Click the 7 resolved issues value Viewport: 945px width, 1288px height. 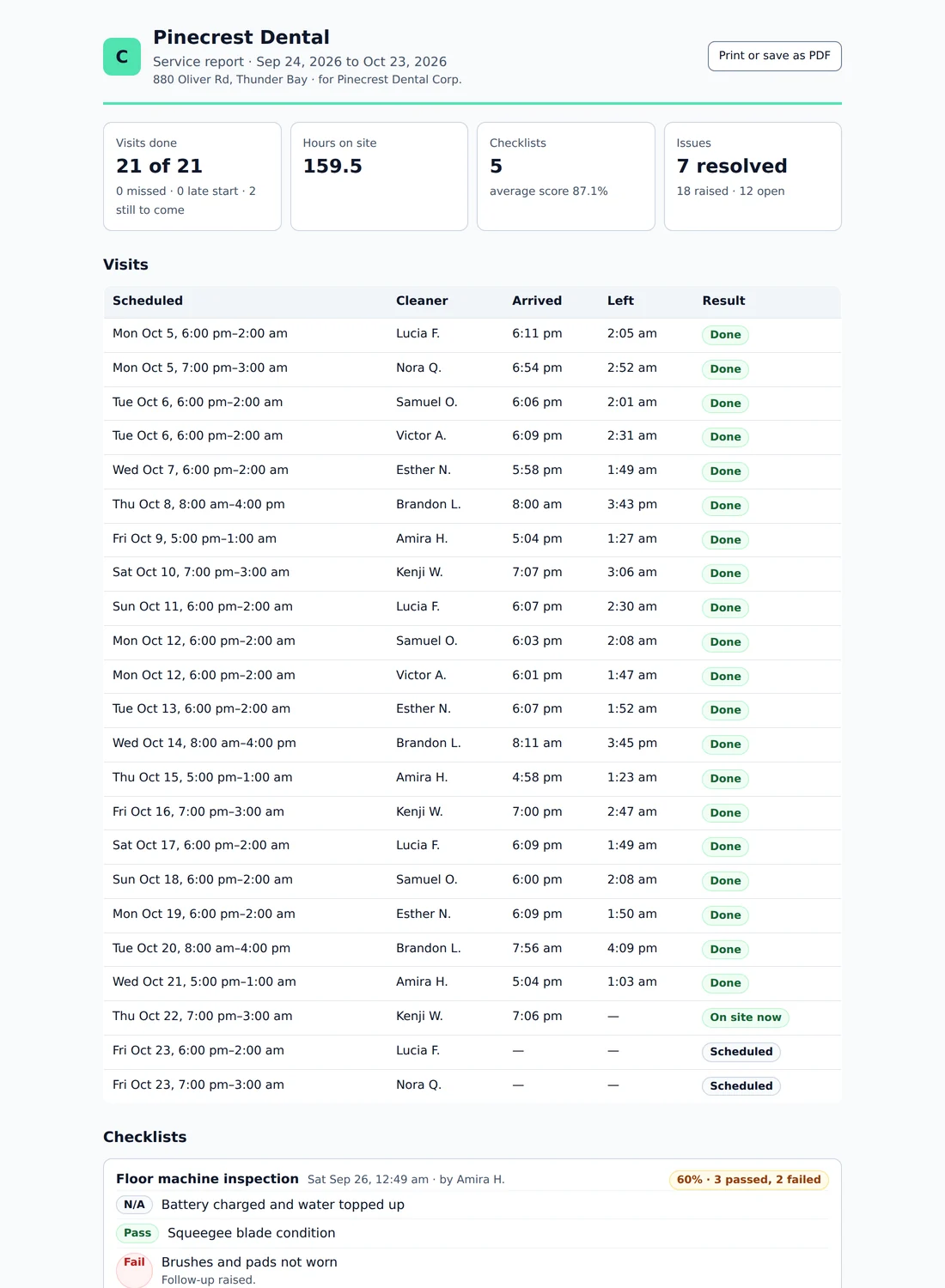[732, 166]
